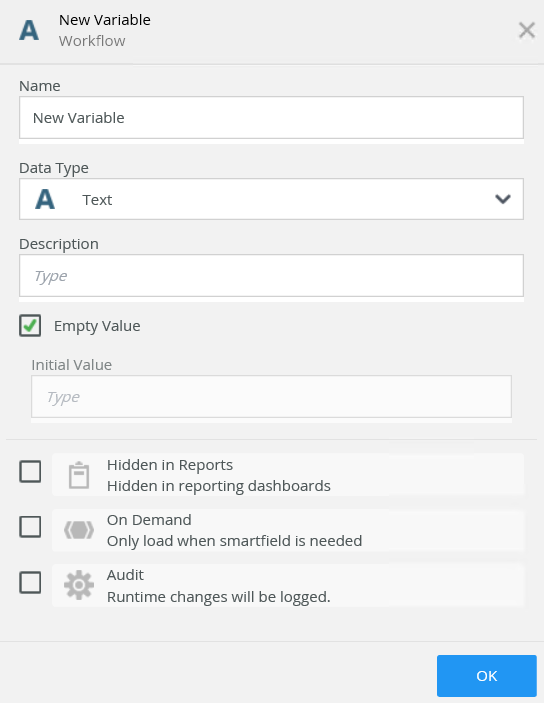Expand the Data Type dropdown arrow
The height and width of the screenshot is (703, 544).
(x=503, y=199)
